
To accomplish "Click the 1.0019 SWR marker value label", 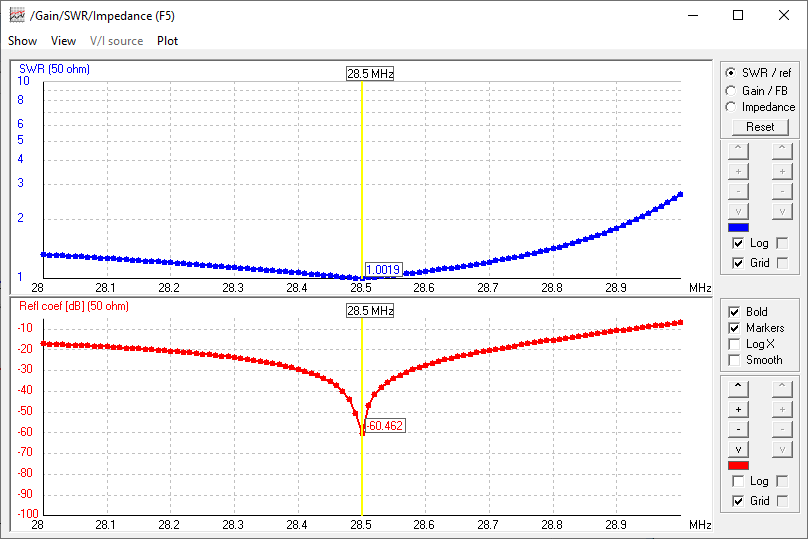I will (x=384, y=270).
